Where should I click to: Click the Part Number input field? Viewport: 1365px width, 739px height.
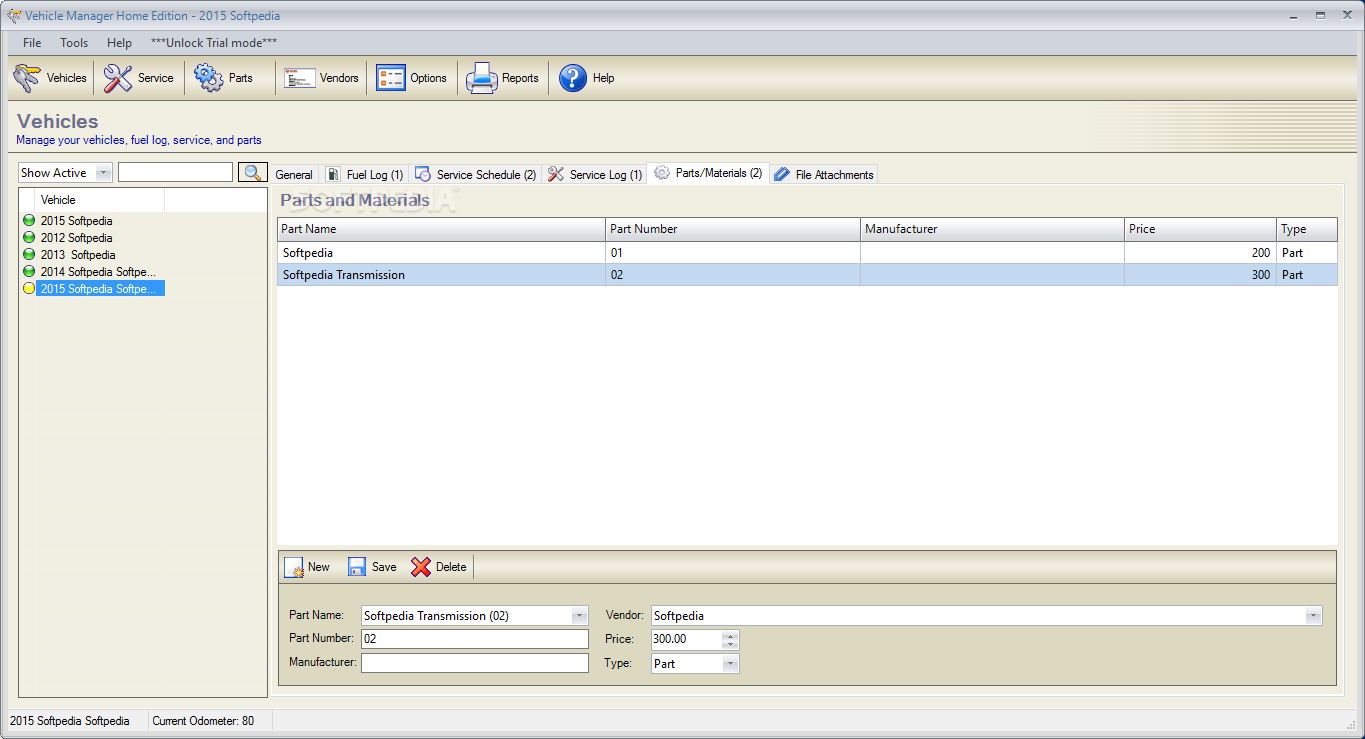pos(475,639)
